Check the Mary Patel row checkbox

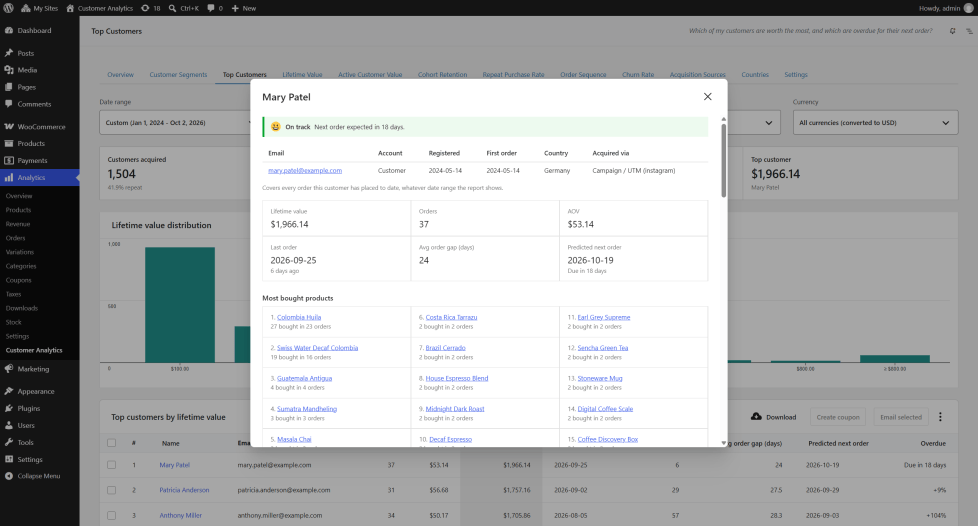point(112,465)
